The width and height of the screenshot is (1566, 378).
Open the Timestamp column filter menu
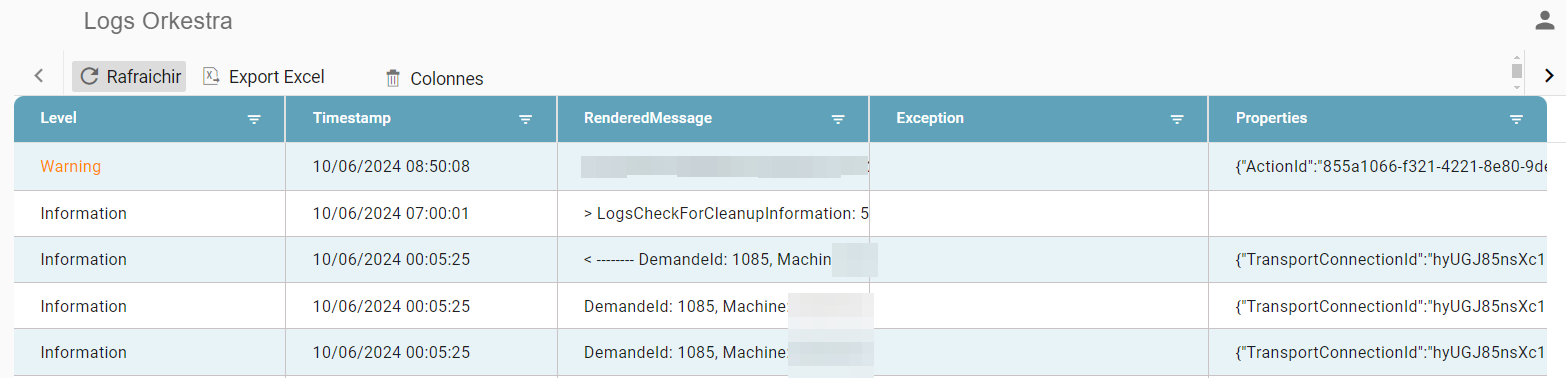tap(525, 119)
